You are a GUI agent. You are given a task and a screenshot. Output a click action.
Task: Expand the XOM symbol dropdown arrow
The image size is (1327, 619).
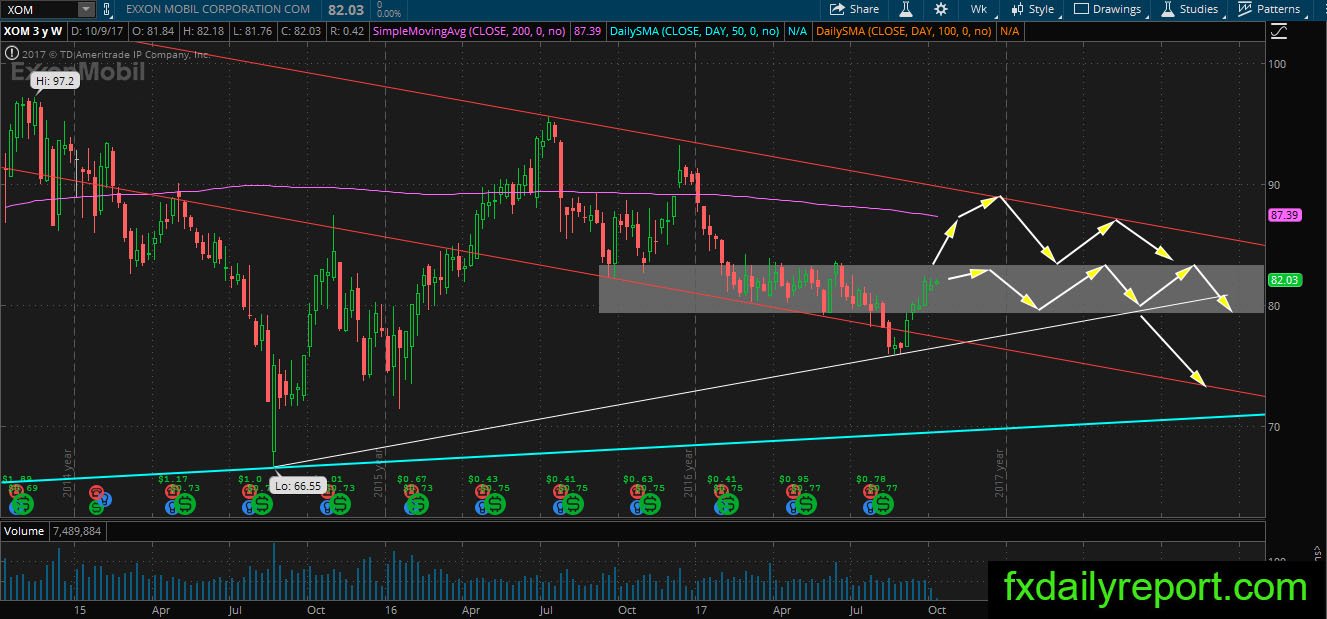[86, 9]
